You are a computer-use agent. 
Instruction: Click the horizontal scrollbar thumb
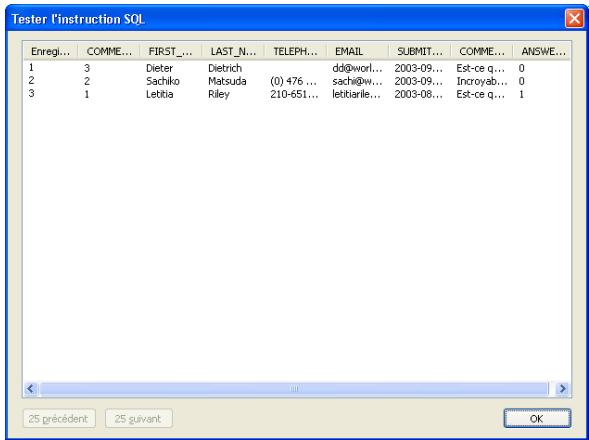(294, 388)
